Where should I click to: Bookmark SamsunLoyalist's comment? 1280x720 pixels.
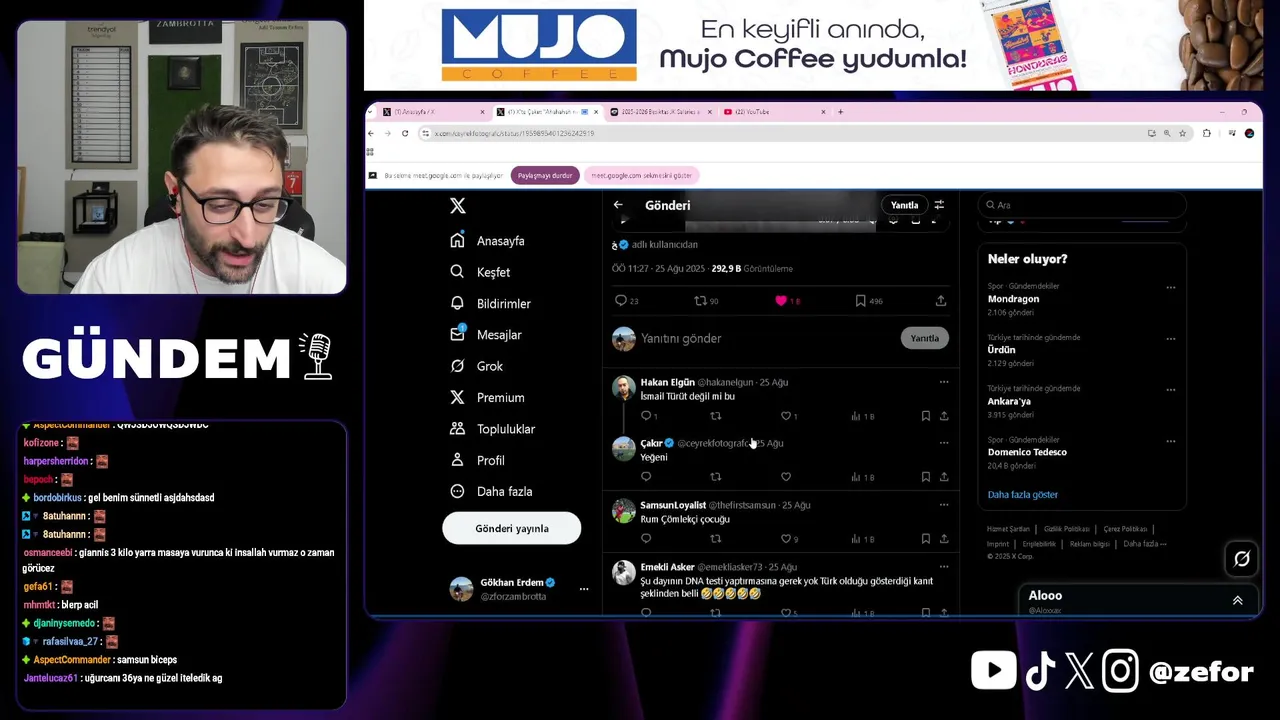coord(926,539)
